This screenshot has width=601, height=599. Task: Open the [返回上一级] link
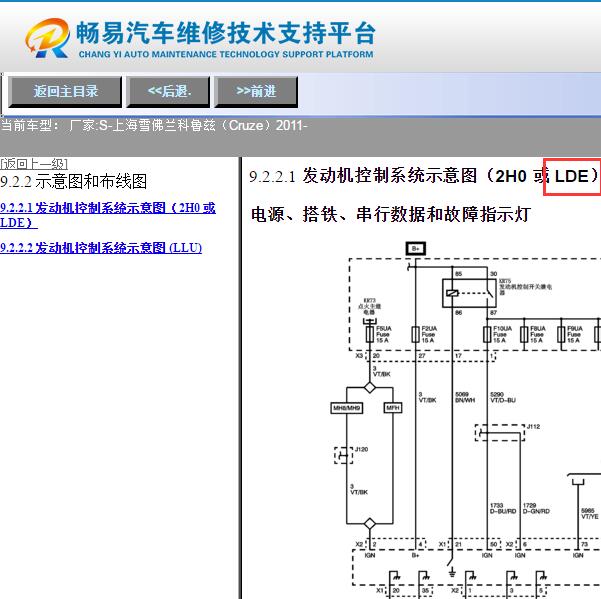click(34, 164)
